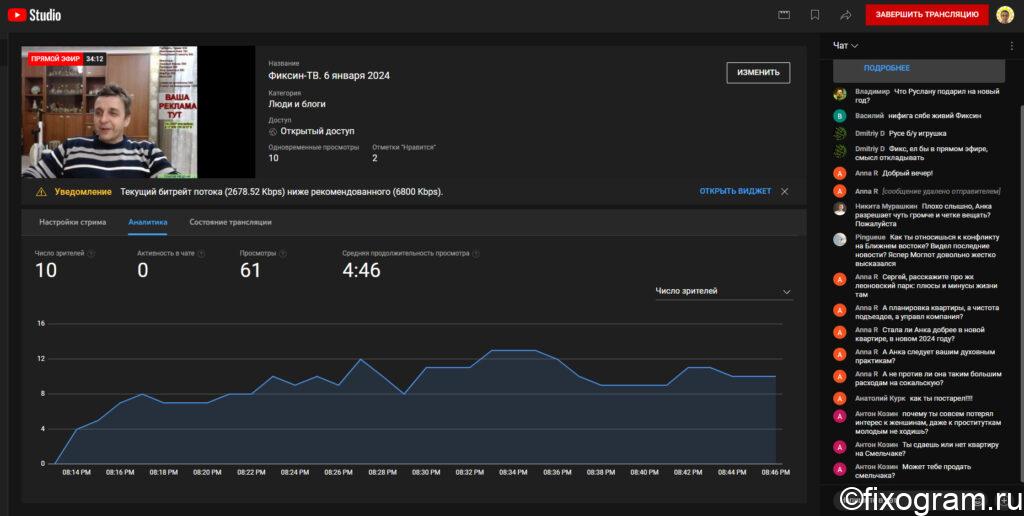Click the bookmark icon in top bar
The height and width of the screenshot is (516, 1024).
pyautogui.click(x=815, y=14)
